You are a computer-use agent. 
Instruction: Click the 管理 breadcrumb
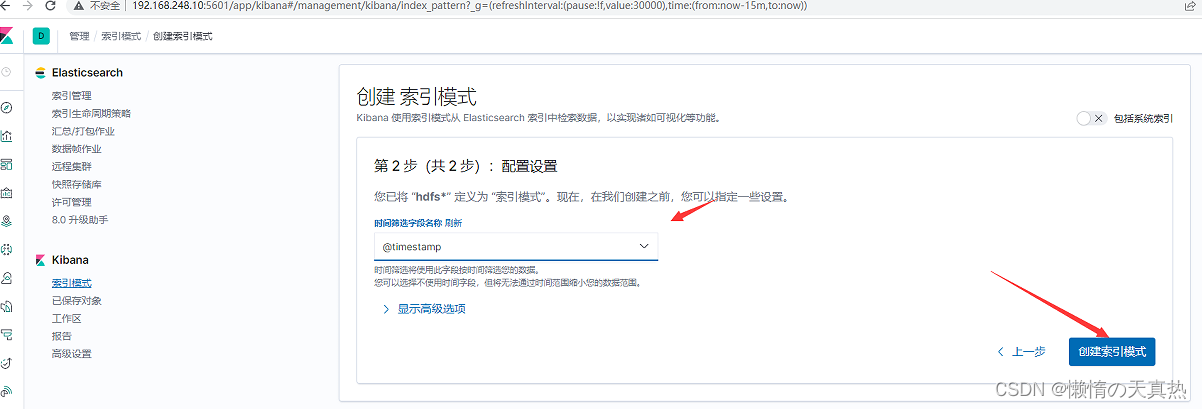[79, 37]
